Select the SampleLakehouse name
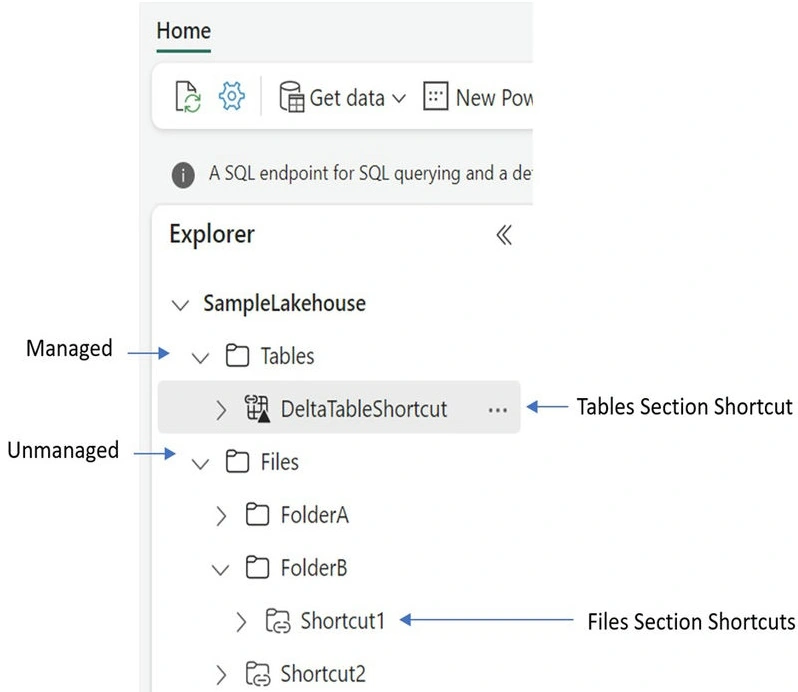798x692 pixels. (x=284, y=303)
